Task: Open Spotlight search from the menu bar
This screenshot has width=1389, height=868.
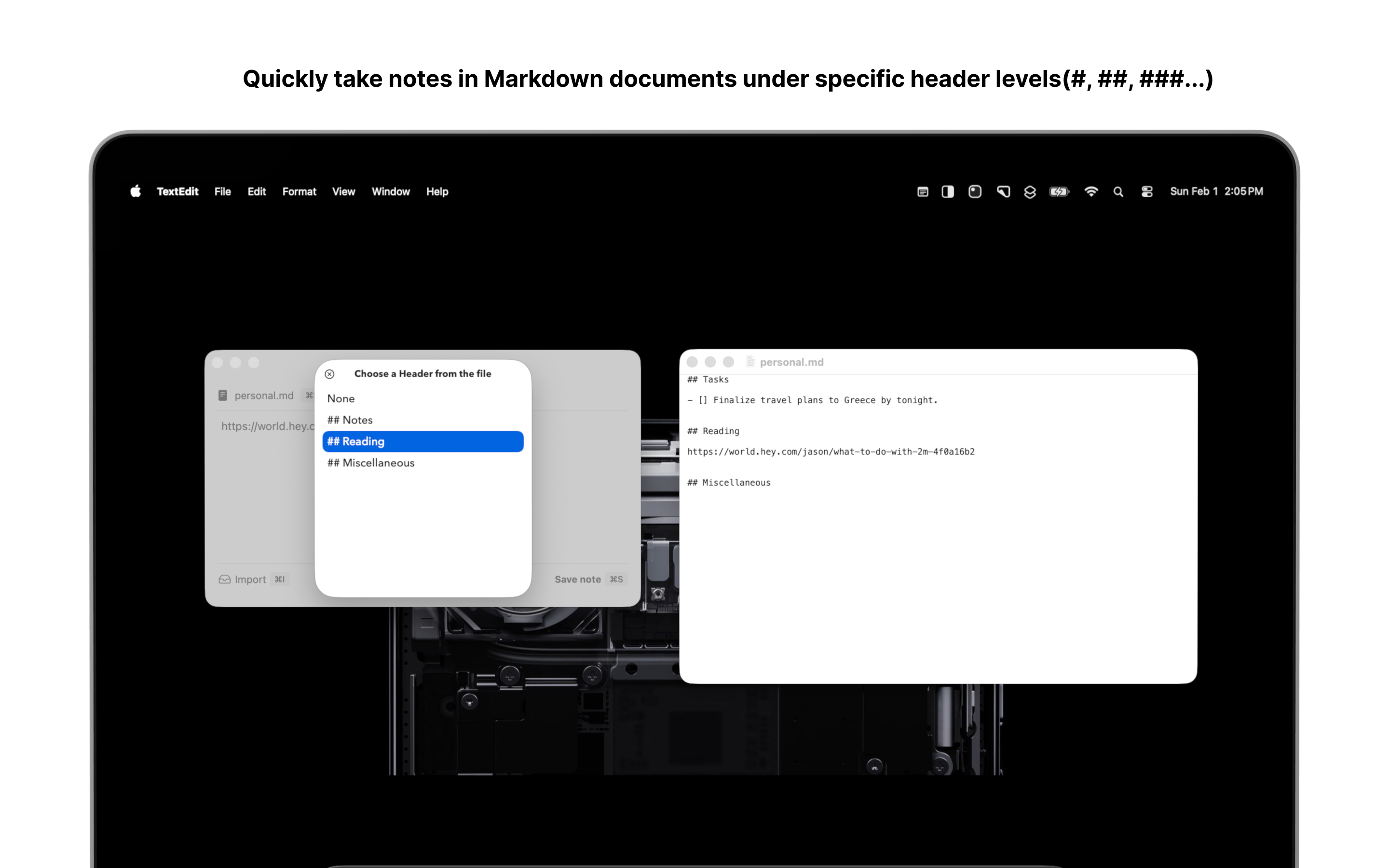Action: 1118,192
